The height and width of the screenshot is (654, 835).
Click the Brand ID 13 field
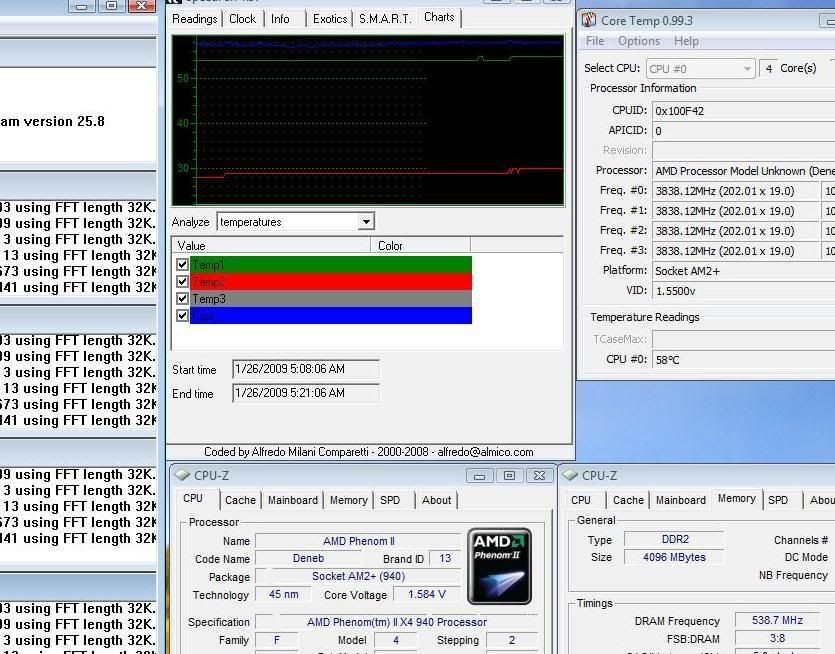tap(445, 559)
